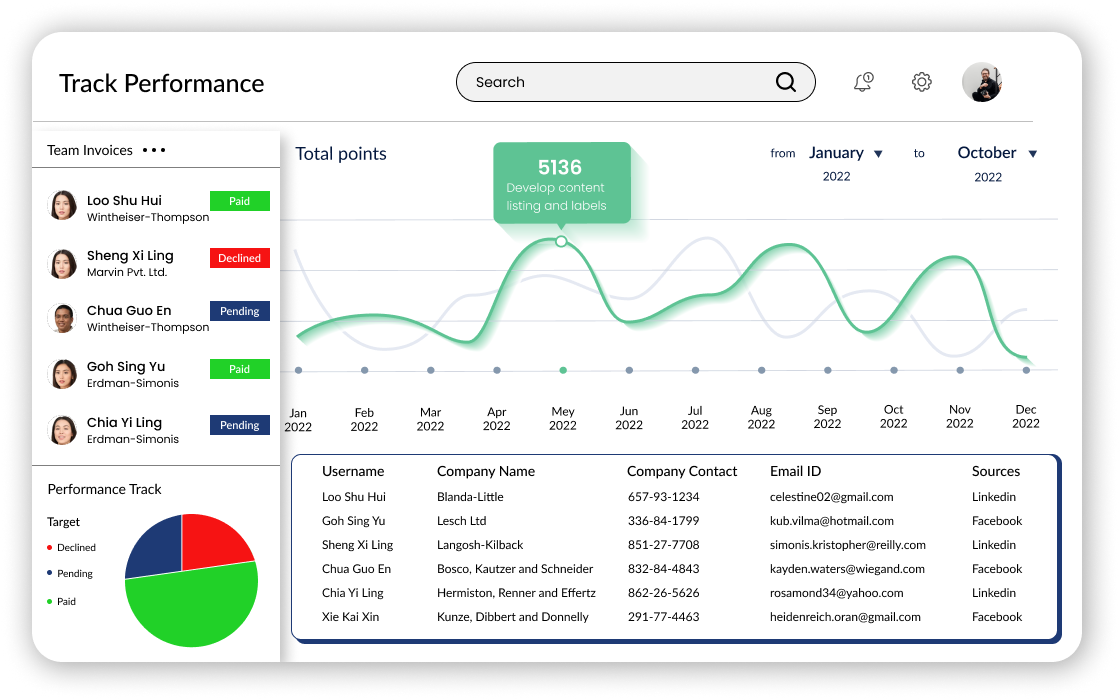Click green Paid slice of pie chart
1120x700 pixels.
193,607
